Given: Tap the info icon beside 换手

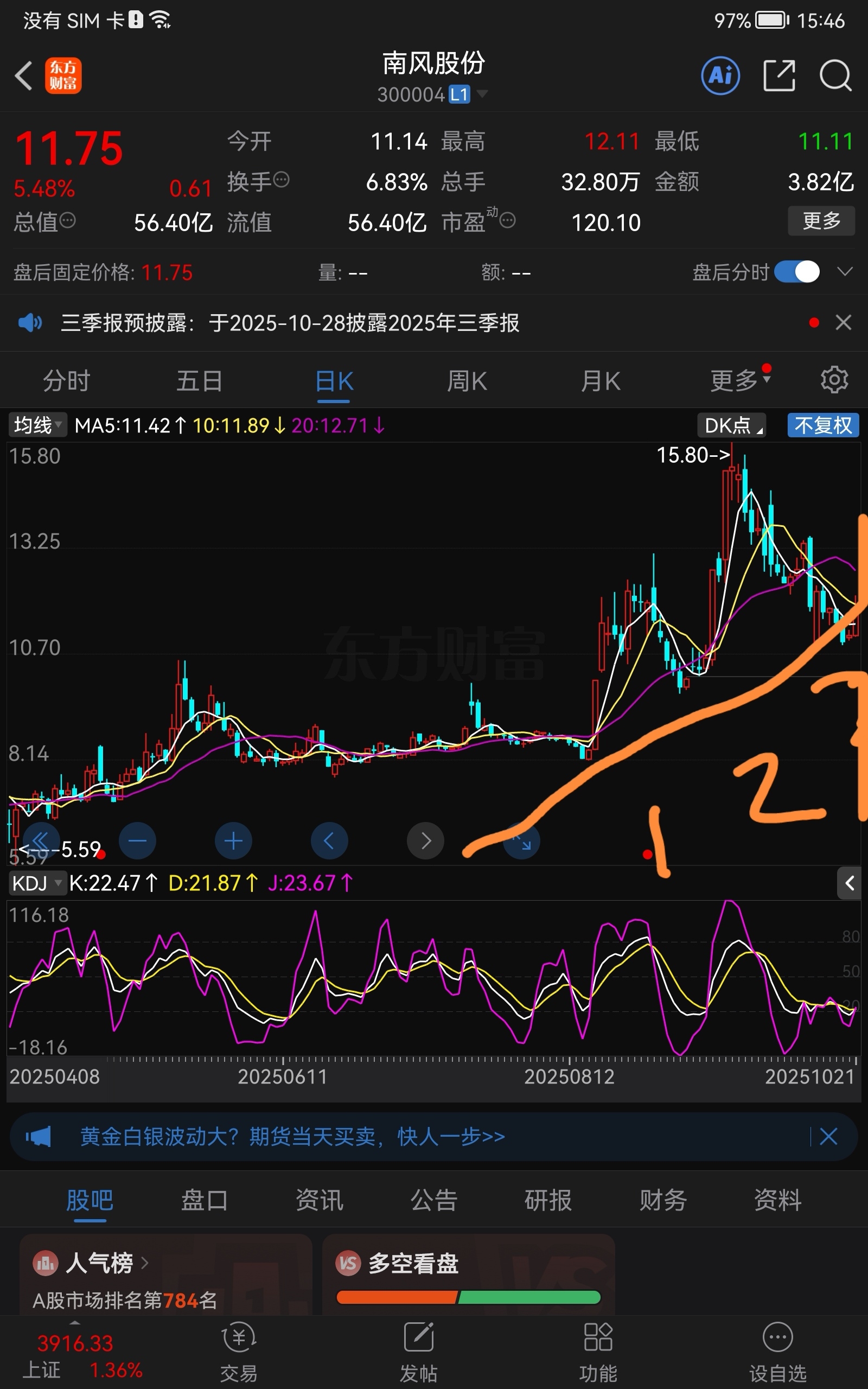Looking at the screenshot, I should tap(282, 180).
